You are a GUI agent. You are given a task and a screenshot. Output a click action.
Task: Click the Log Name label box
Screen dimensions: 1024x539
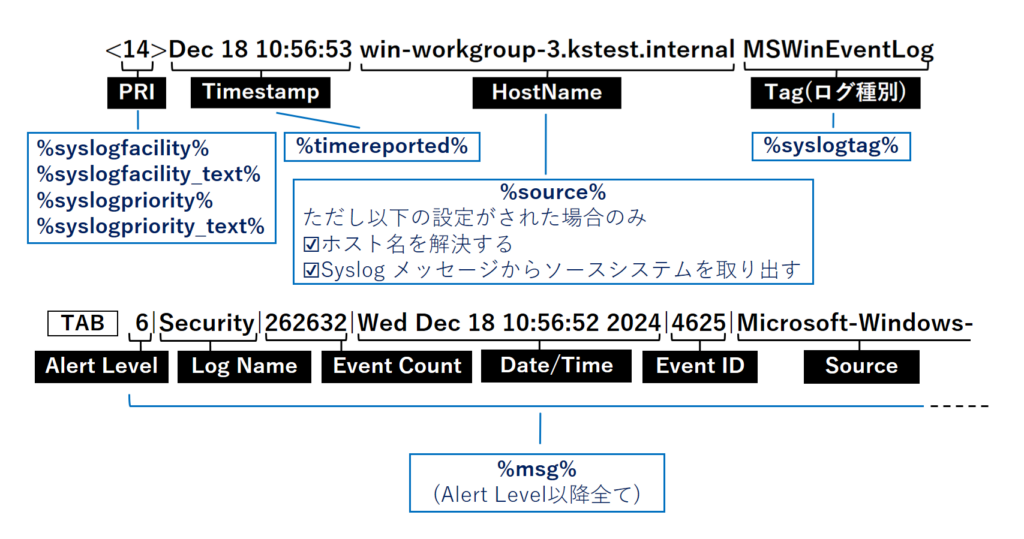(244, 367)
